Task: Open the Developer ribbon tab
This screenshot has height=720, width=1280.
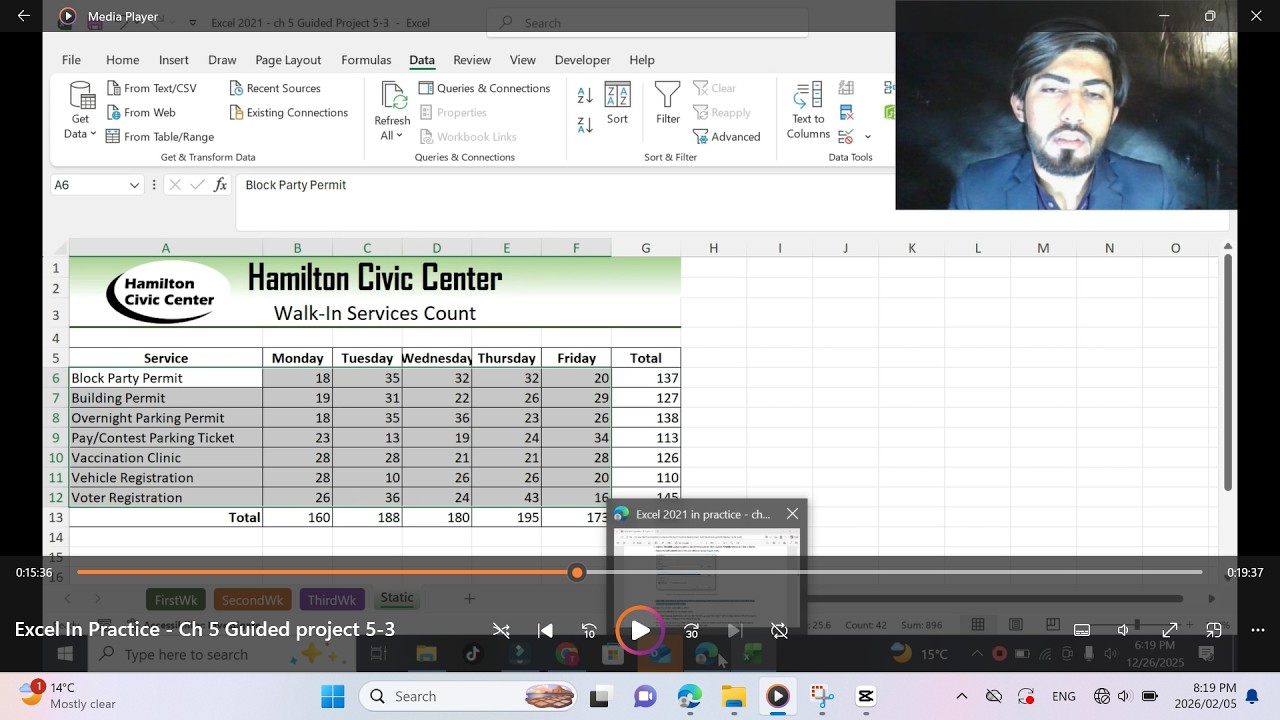Action: (x=582, y=60)
